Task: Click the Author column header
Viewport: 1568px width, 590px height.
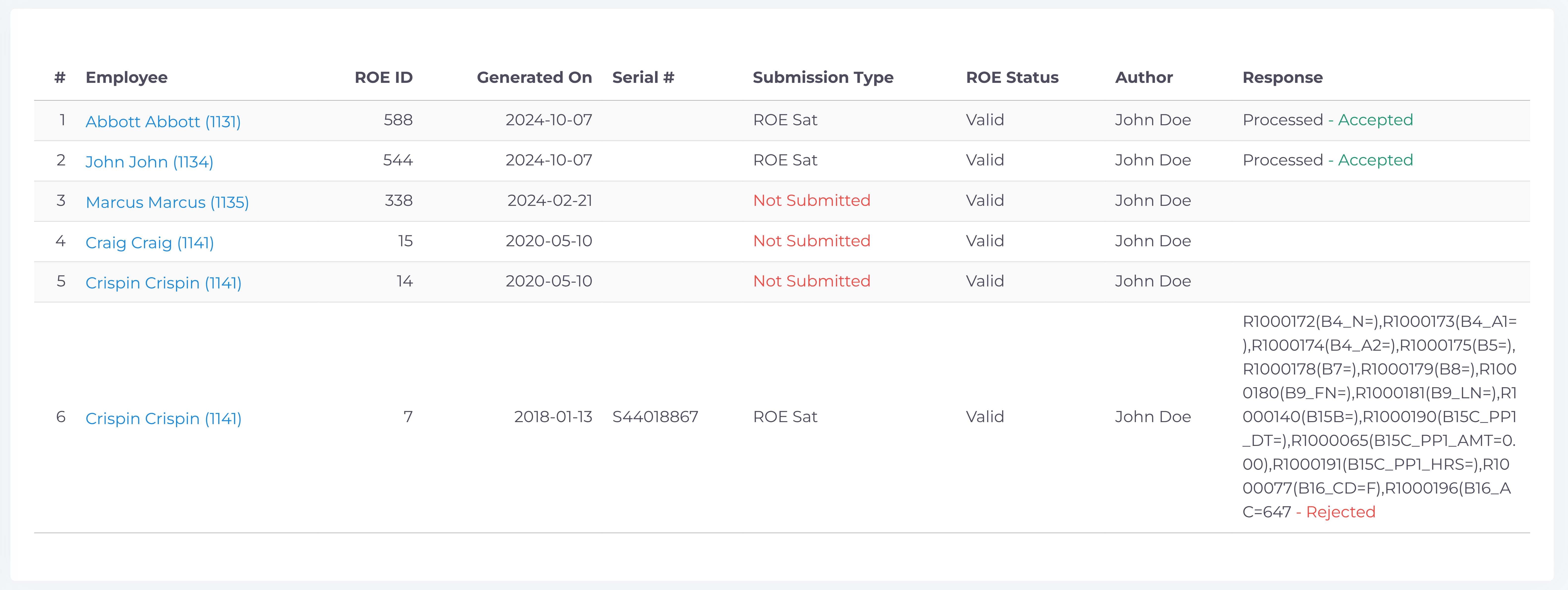Action: coord(1143,77)
